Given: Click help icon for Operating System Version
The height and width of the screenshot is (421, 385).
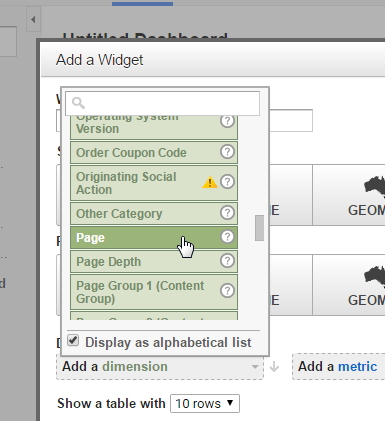Looking at the screenshot, I should tap(227, 121).
